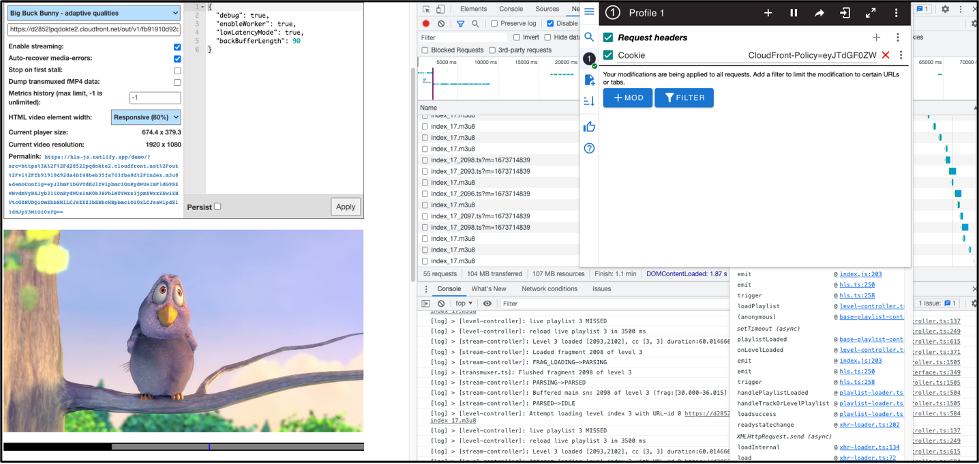Click the add profile document icon in sidebar
The width and height of the screenshot is (979, 464).
coord(589,79)
